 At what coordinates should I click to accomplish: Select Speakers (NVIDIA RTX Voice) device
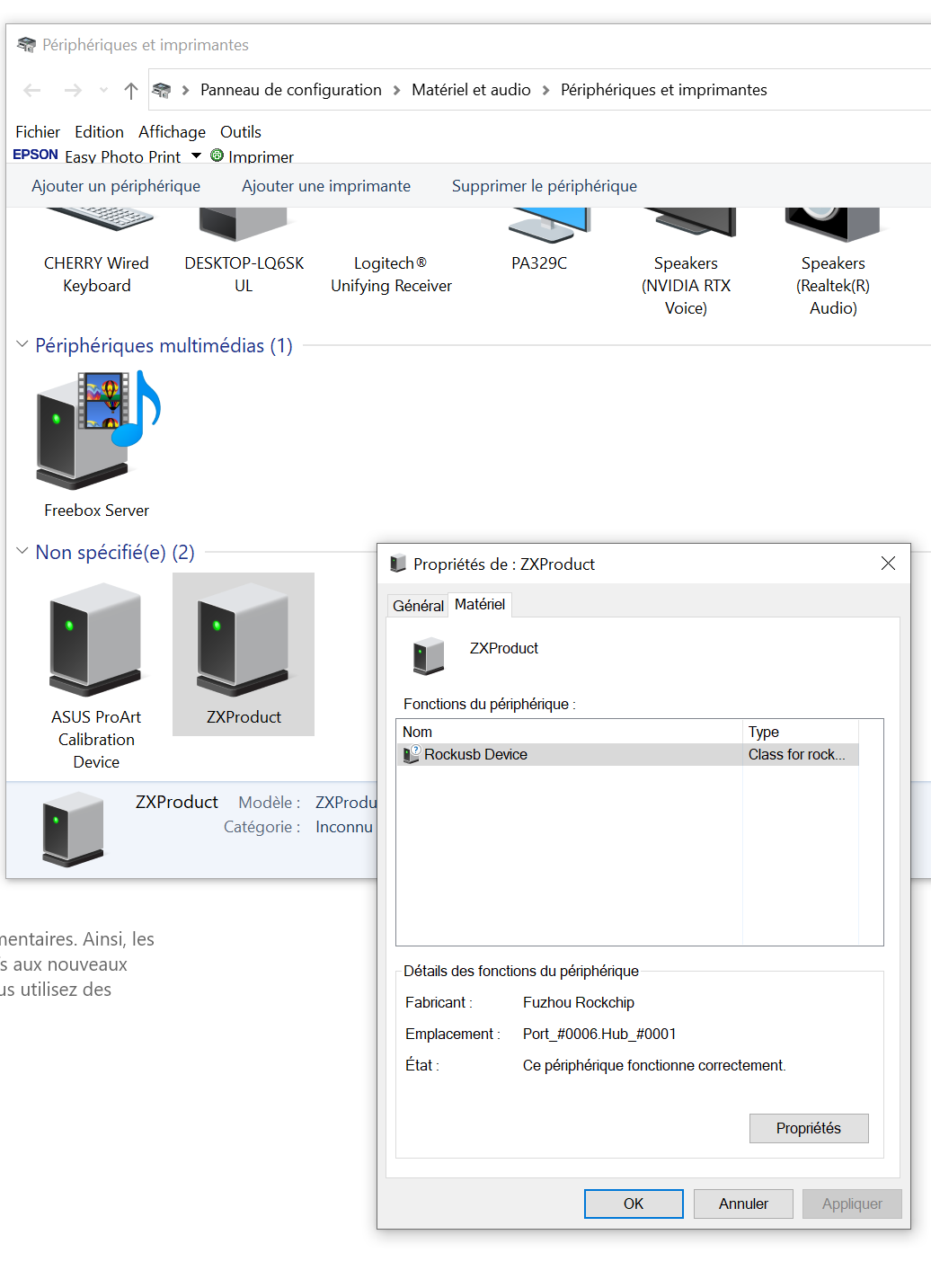click(x=686, y=262)
